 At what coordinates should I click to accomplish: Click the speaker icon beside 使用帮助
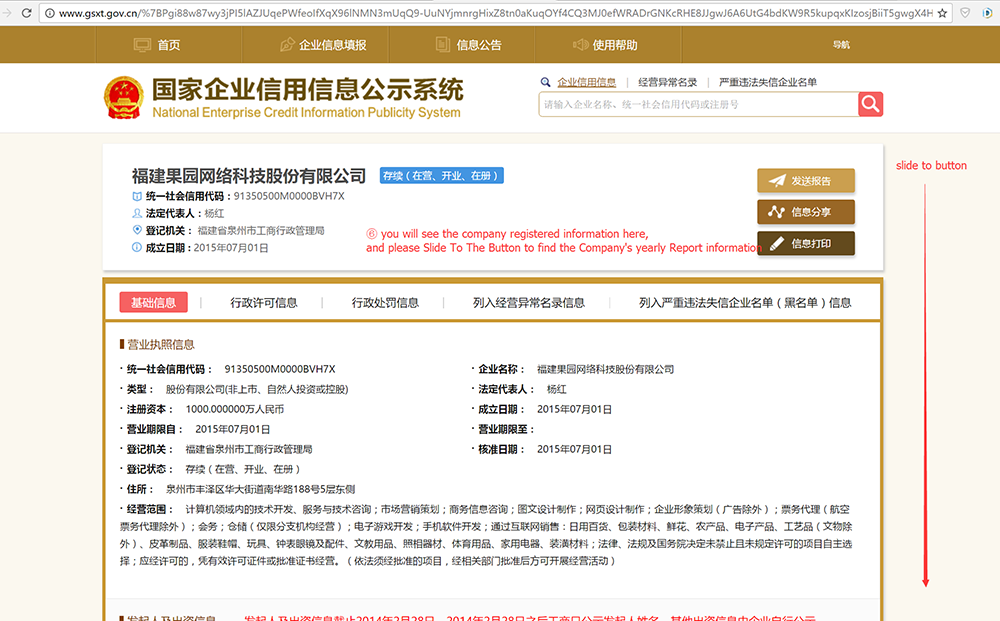580,45
